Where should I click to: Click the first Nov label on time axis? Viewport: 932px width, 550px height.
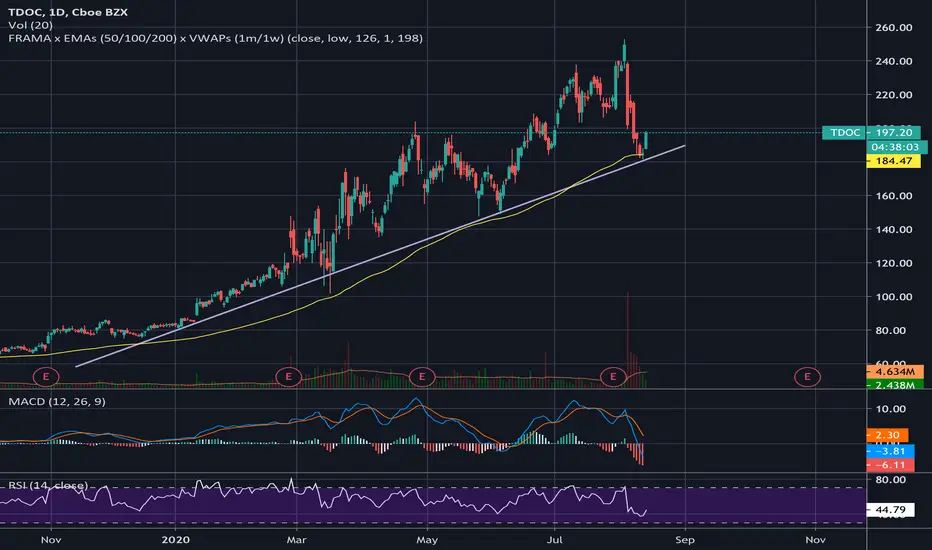[51, 540]
